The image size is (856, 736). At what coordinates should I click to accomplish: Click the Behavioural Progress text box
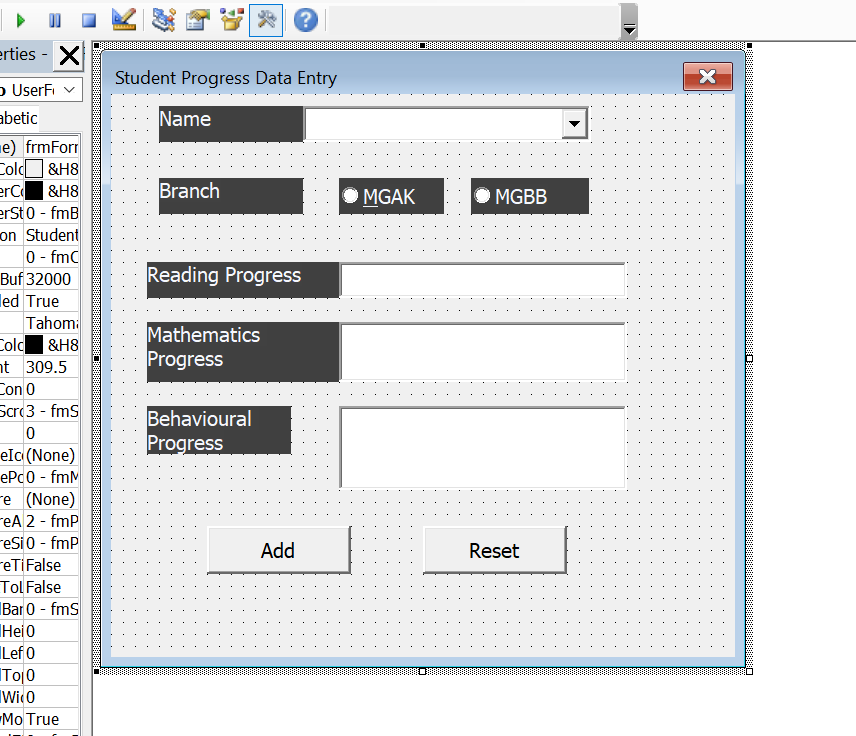[482, 447]
